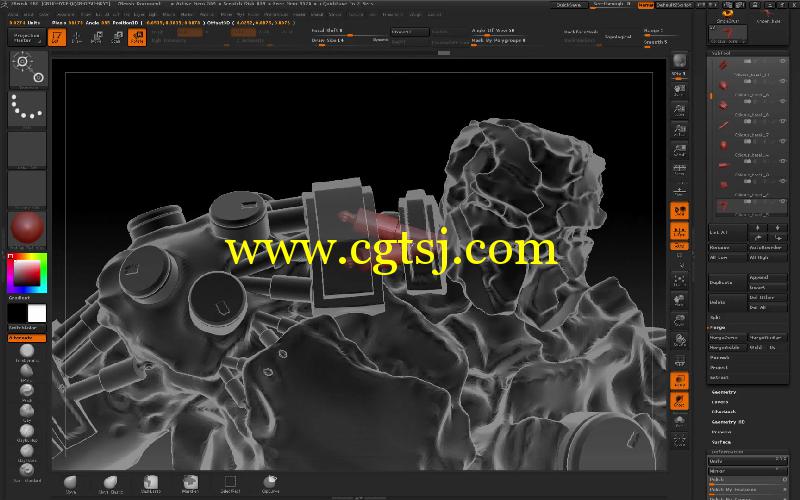Open Projection Master

tap(26, 37)
